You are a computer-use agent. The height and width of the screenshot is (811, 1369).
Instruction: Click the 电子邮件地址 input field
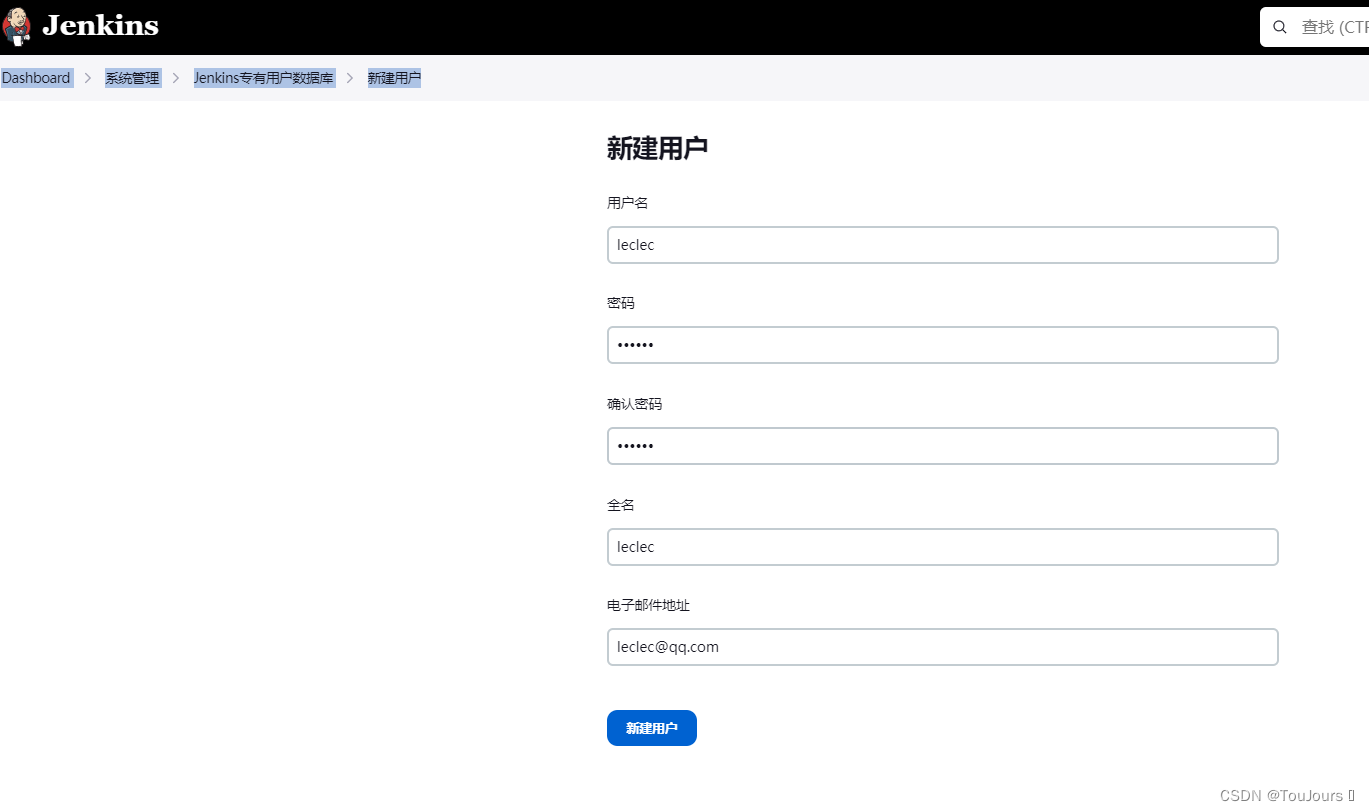tap(943, 647)
